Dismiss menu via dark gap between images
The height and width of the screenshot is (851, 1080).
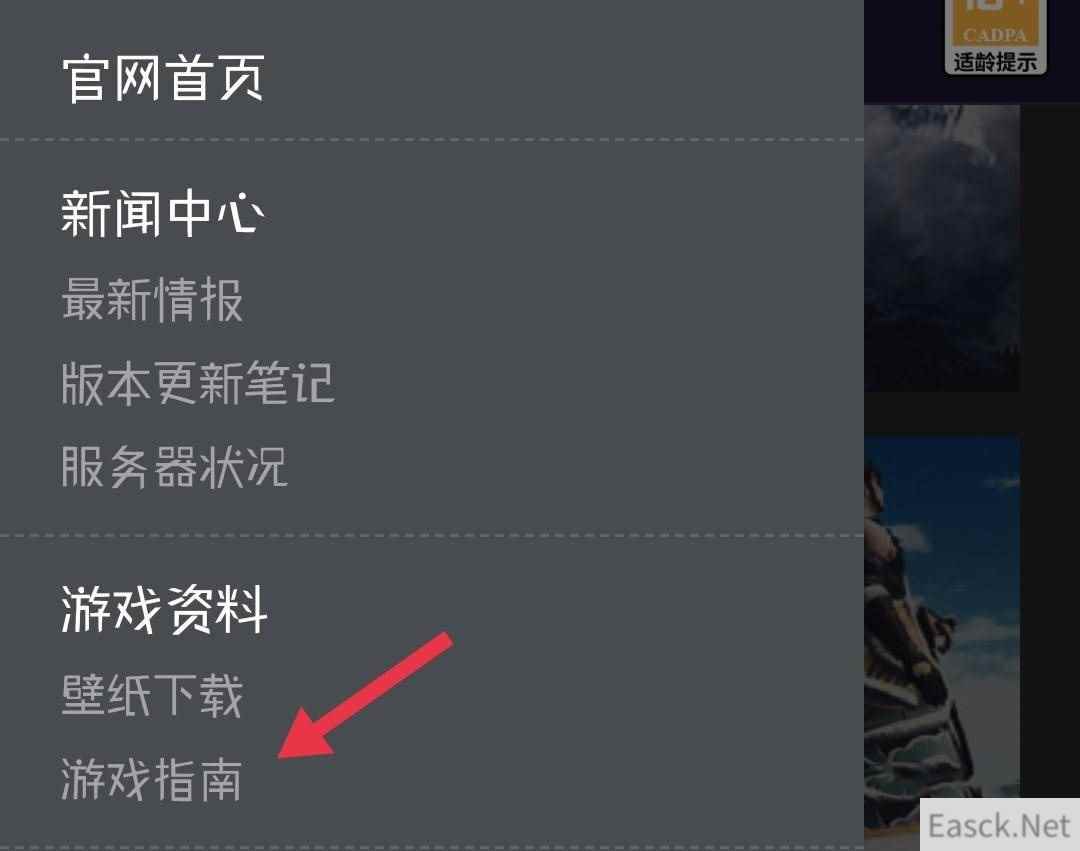(942, 414)
